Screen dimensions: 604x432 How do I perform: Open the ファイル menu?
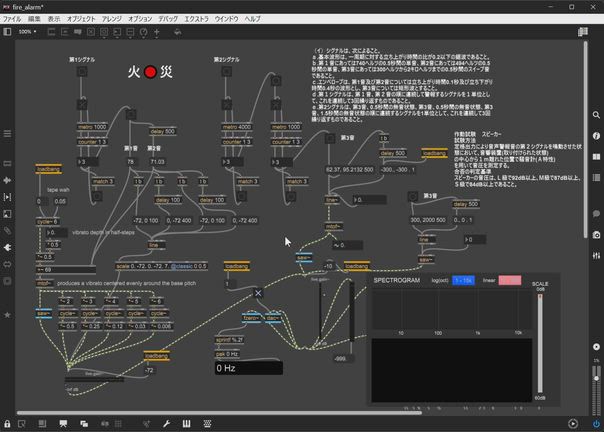[x=12, y=19]
